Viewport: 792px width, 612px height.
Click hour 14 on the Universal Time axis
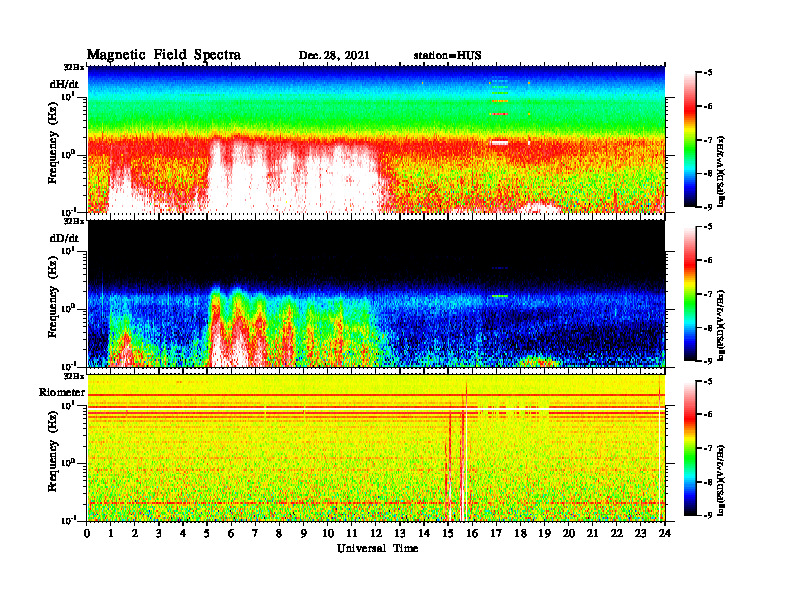424,533
